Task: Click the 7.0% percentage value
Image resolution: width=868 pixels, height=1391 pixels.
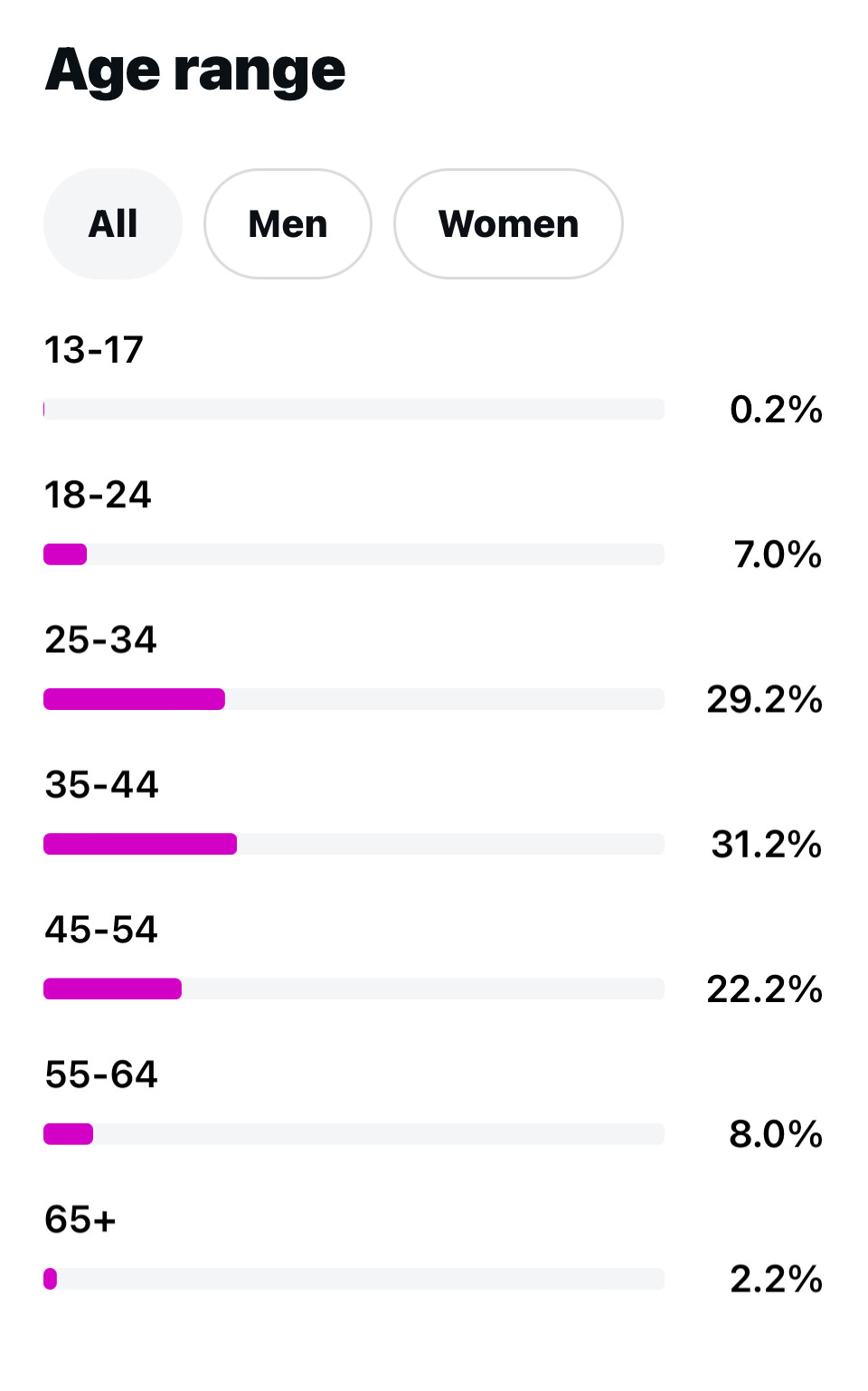Action: click(x=778, y=554)
